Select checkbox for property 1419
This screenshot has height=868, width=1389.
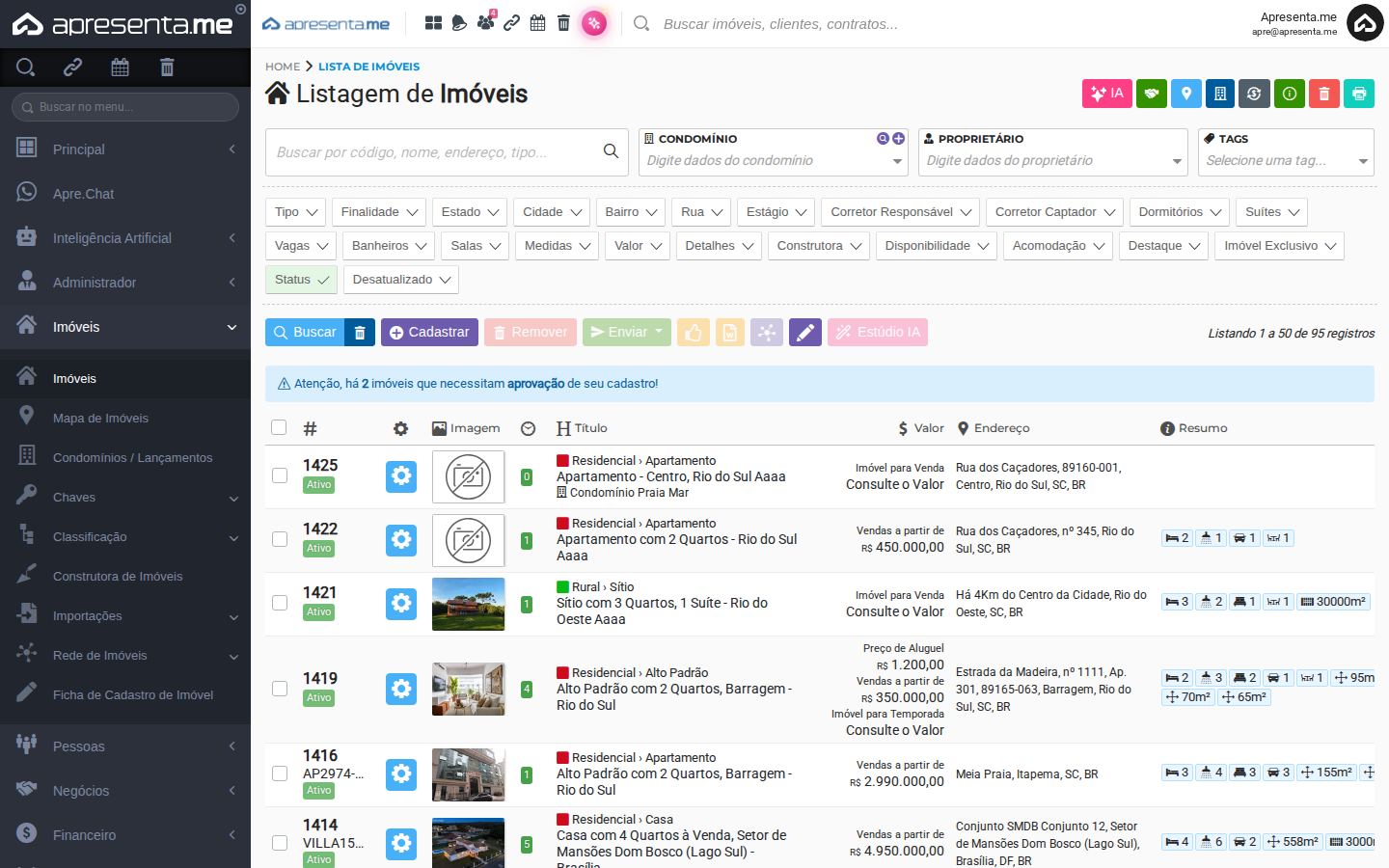280,689
